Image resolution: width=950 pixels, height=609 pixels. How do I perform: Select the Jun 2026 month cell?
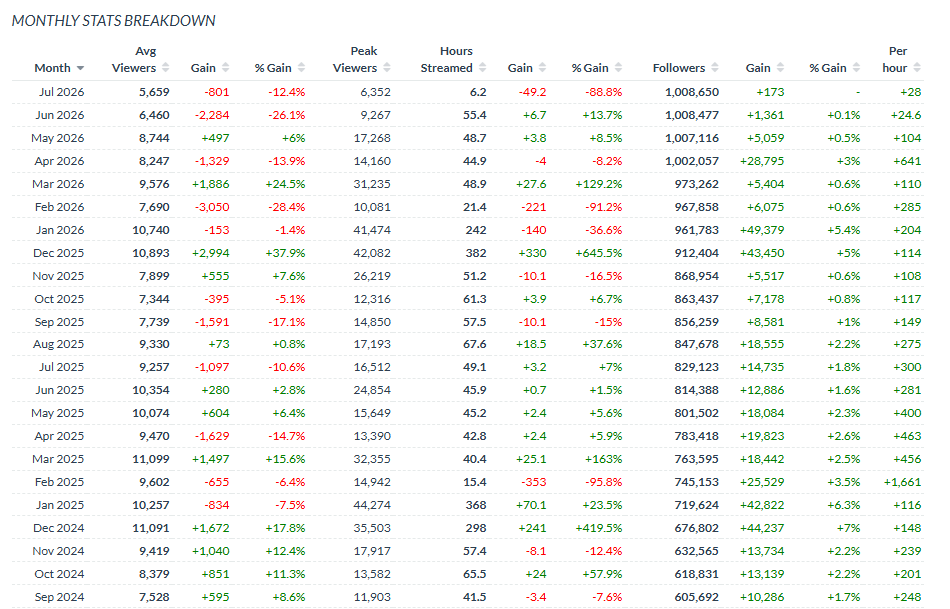point(60,115)
